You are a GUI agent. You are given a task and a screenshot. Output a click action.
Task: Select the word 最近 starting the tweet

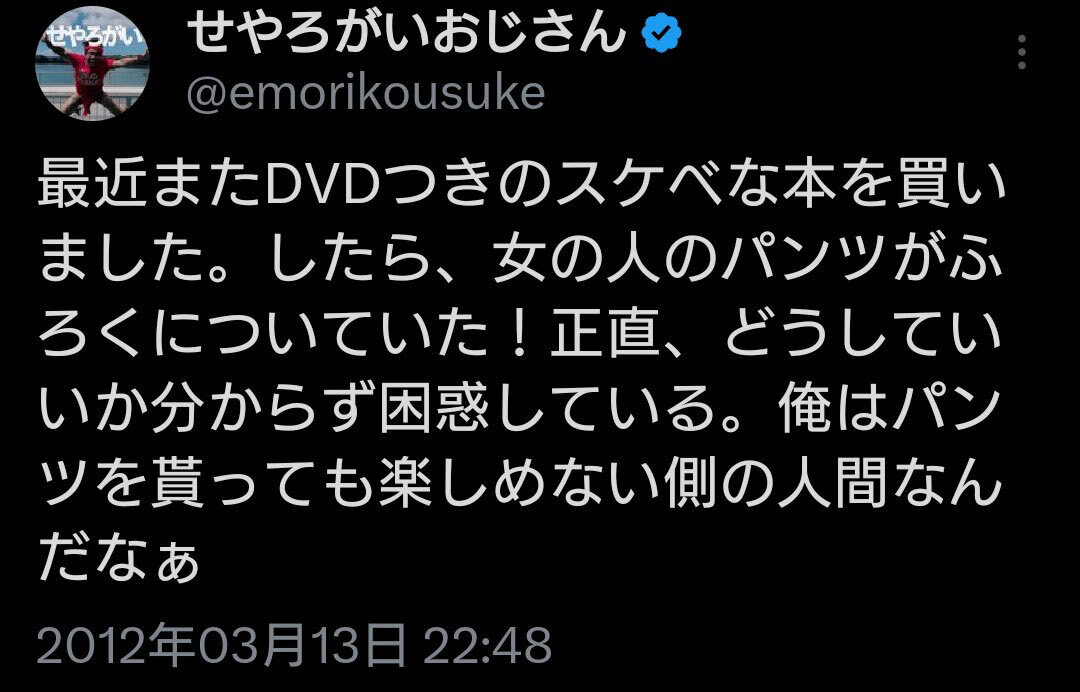pos(92,185)
